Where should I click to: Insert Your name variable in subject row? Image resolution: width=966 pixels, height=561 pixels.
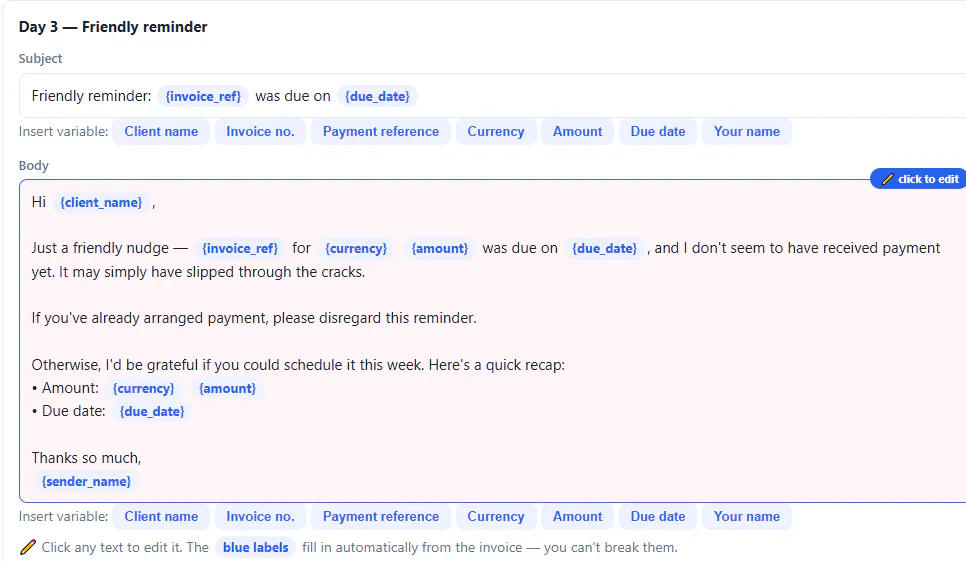(x=747, y=132)
